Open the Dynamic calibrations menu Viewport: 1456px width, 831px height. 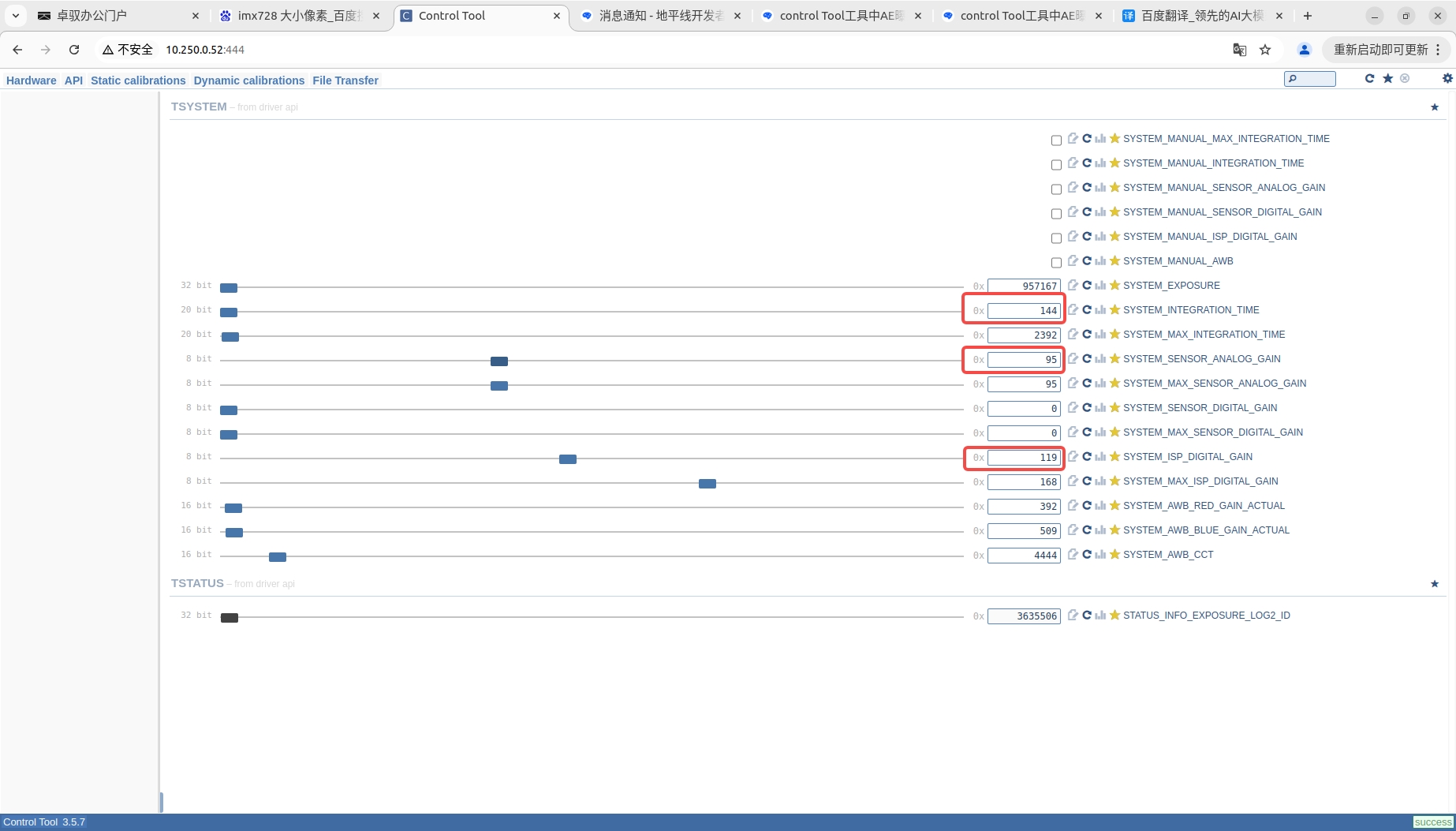click(248, 80)
